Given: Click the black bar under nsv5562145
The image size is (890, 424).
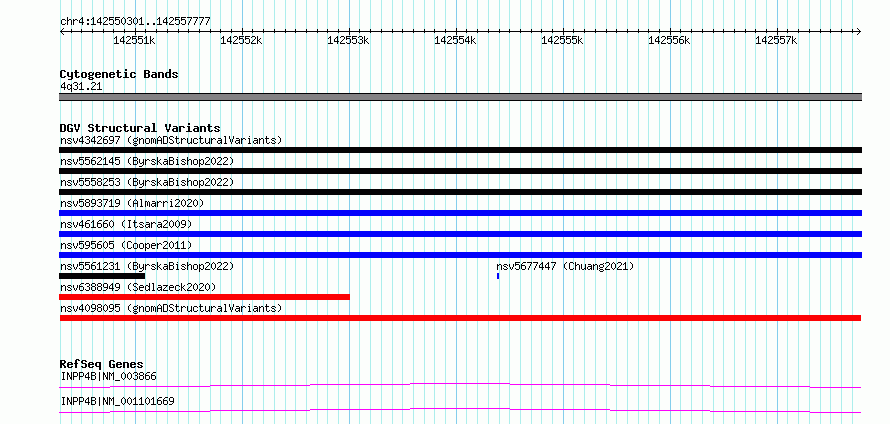Looking at the screenshot, I should pos(460,171).
